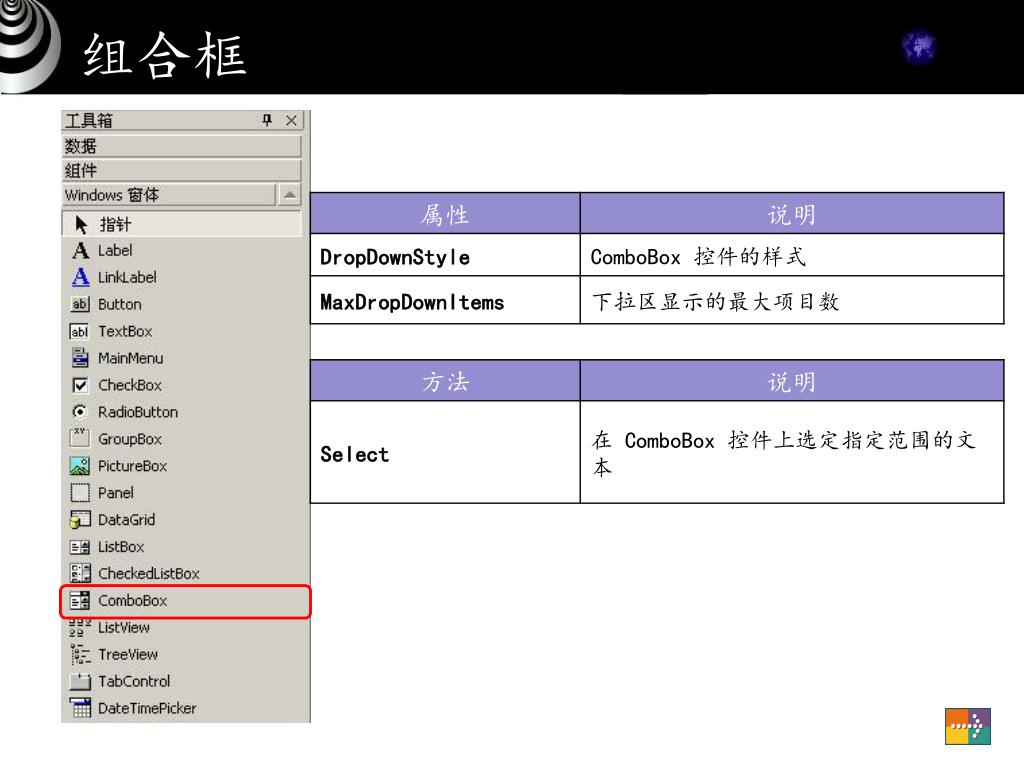This screenshot has width=1024, height=768.
Task: Select the RadioButton control icon
Action: (80, 412)
